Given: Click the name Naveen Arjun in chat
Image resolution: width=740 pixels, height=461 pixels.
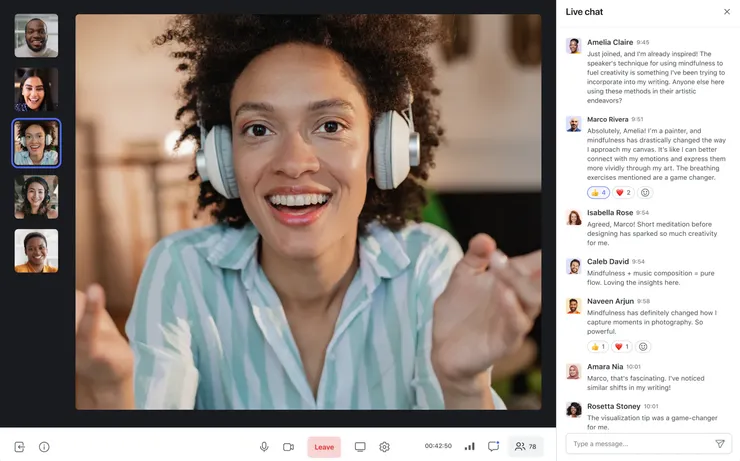Looking at the screenshot, I should pyautogui.click(x=610, y=301).
